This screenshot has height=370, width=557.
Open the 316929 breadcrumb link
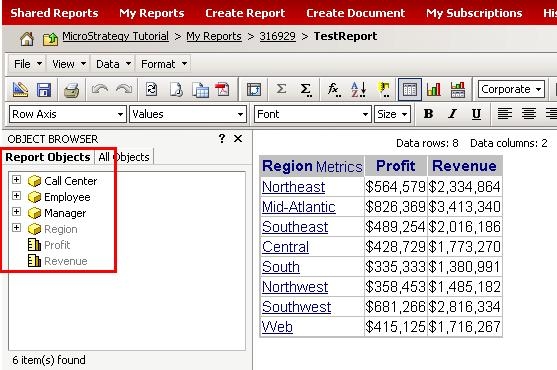[277, 36]
